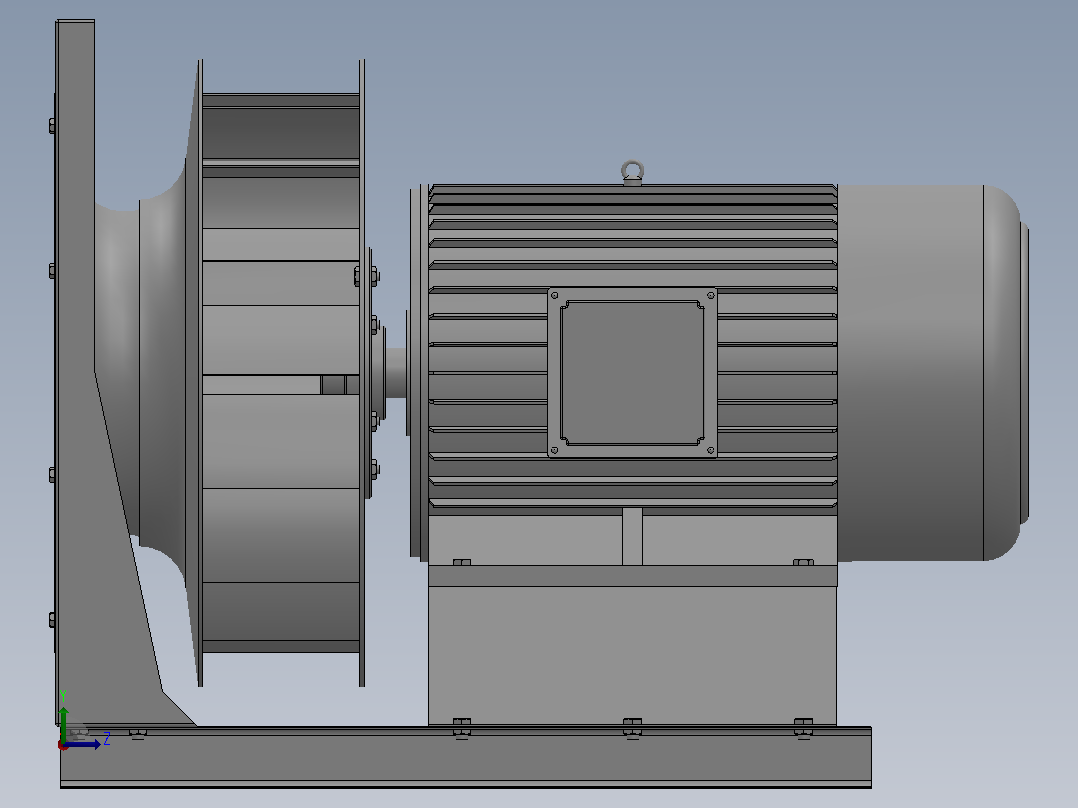This screenshot has height=808, width=1078.
Task: Click the blue Z axis arrow of triad
Action: tap(84, 744)
